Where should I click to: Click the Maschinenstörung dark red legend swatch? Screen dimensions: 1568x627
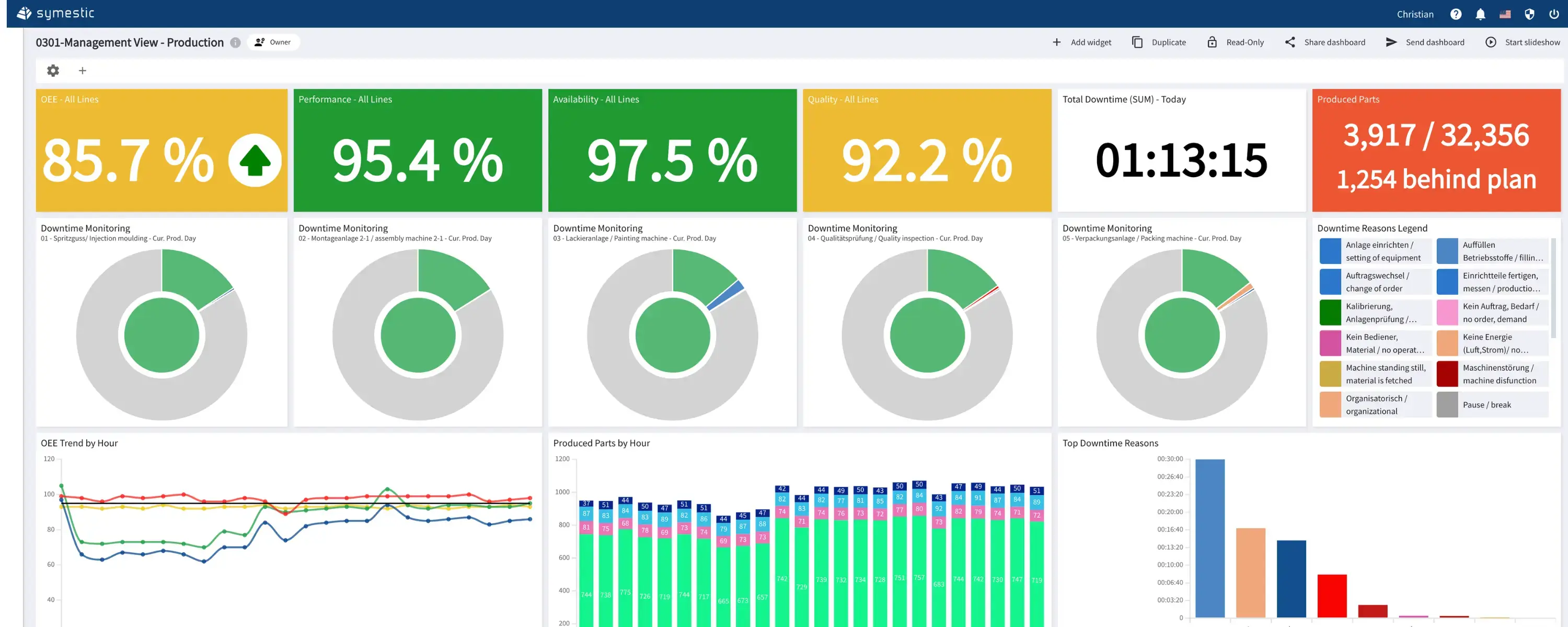point(1447,374)
